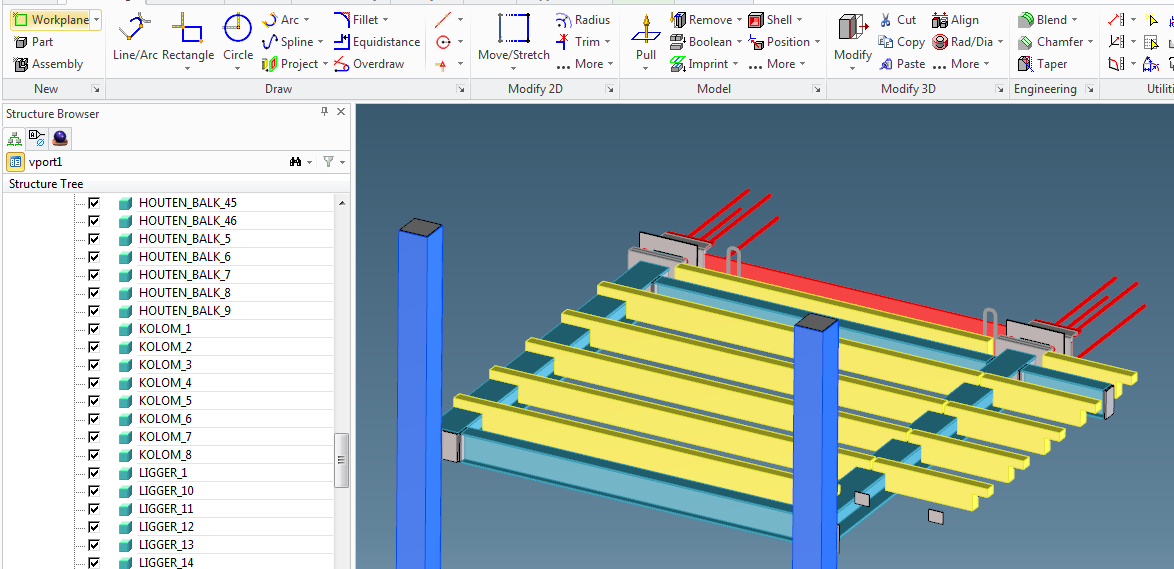Open the More dropdown in Modify 3D
The width and height of the screenshot is (1174, 569).
click(x=961, y=64)
